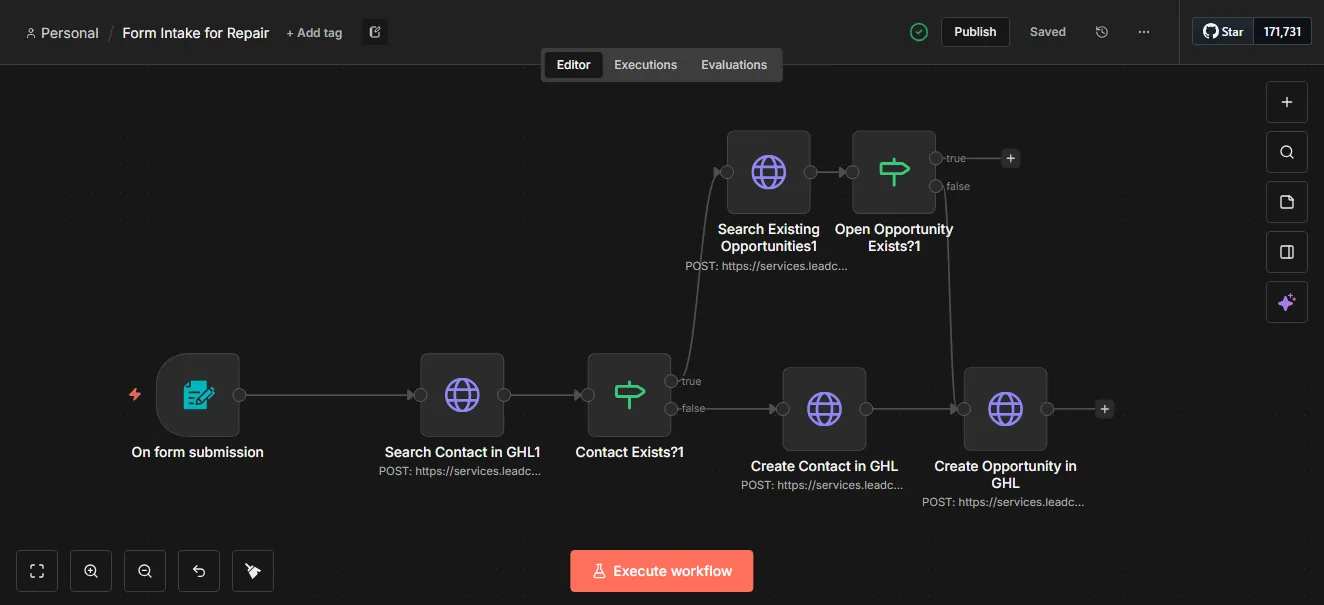Click the true output of Contact Exists?1
The image size is (1324, 605).
point(670,381)
